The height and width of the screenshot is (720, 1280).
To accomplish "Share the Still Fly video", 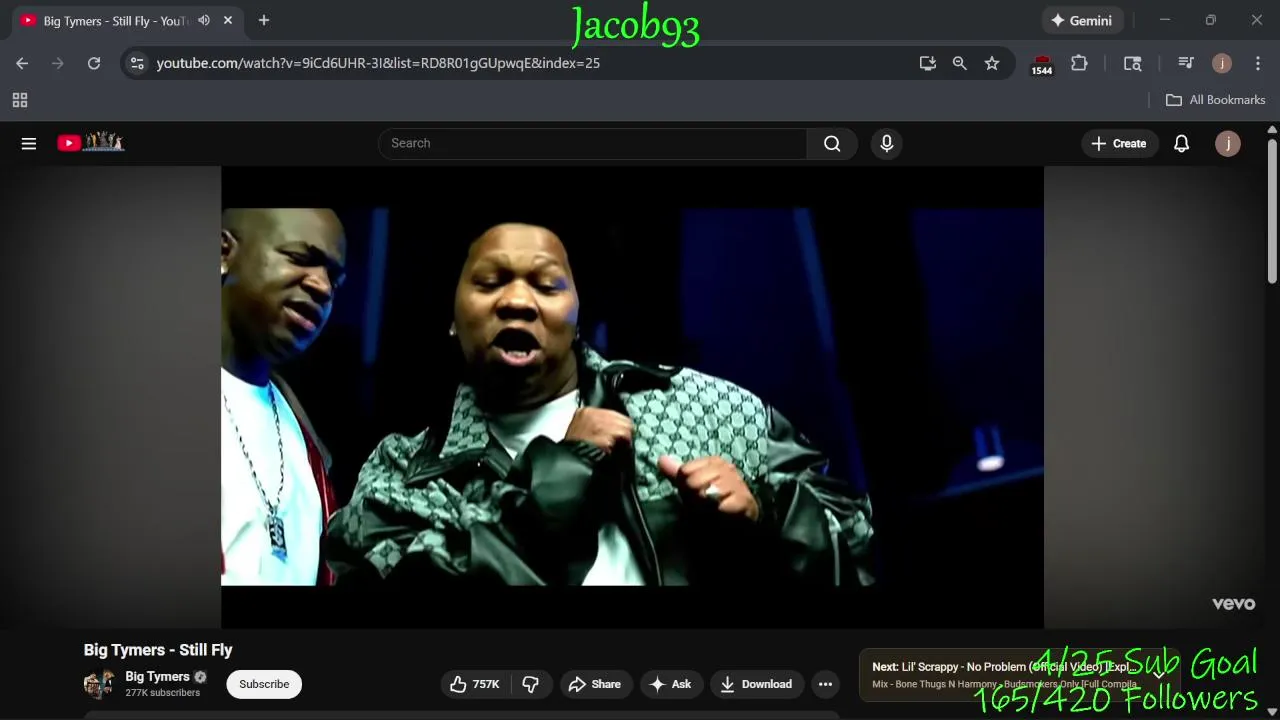I will point(596,684).
